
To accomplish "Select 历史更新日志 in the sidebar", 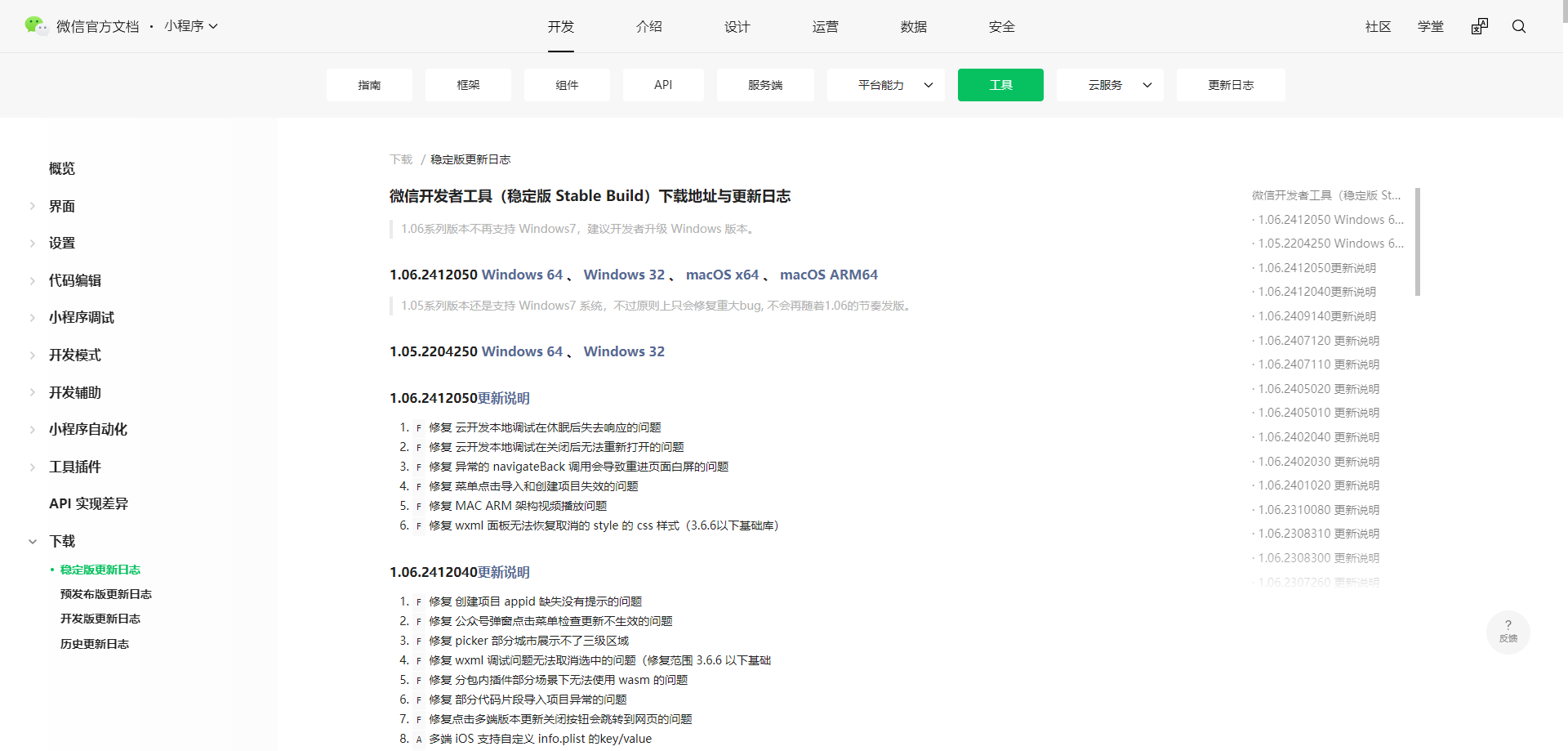I will pos(95,644).
